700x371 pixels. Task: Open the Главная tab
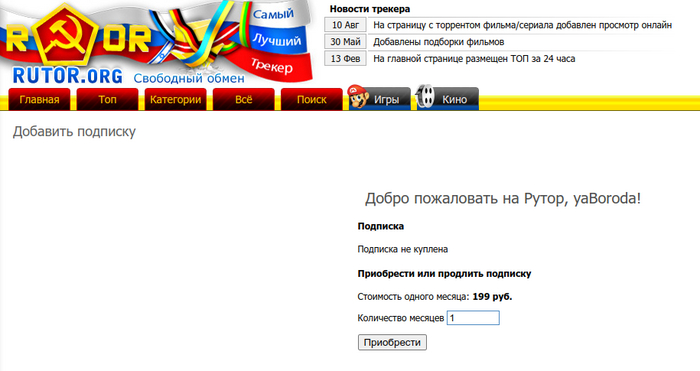39,99
